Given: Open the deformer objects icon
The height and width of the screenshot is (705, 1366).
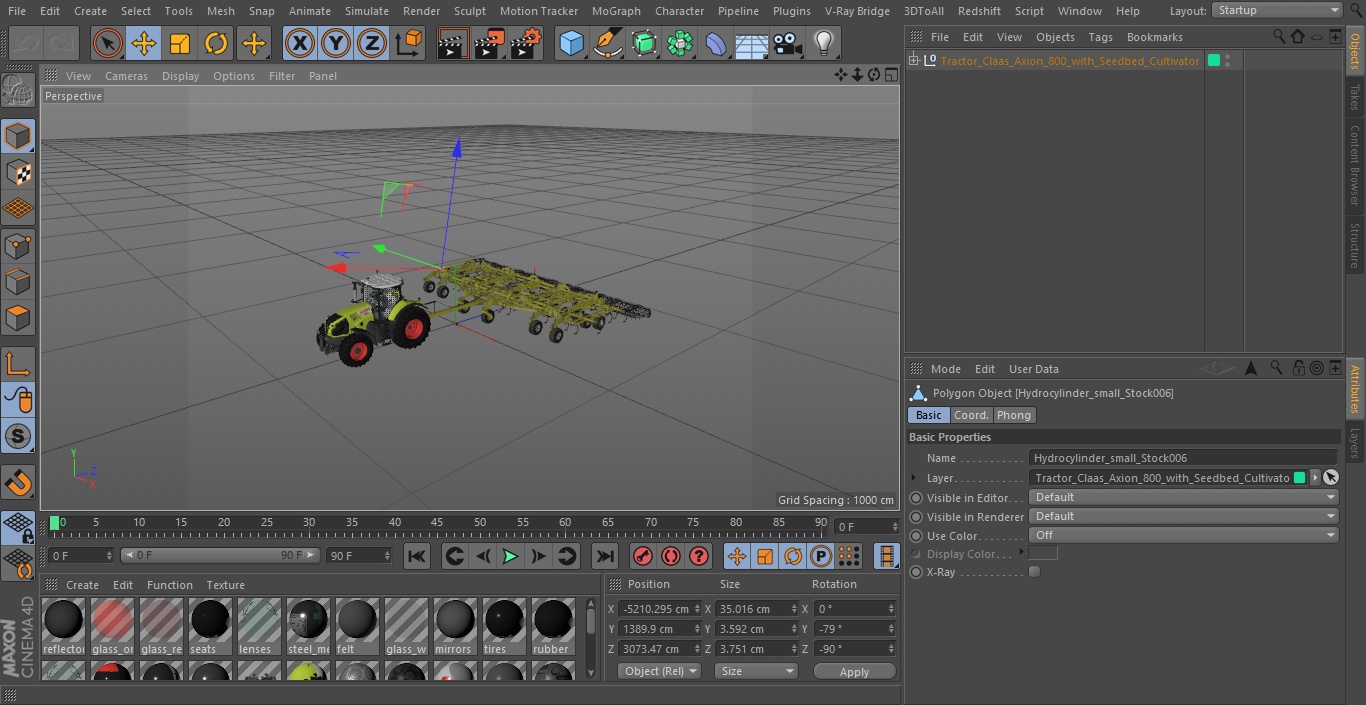Looking at the screenshot, I should pos(716,43).
